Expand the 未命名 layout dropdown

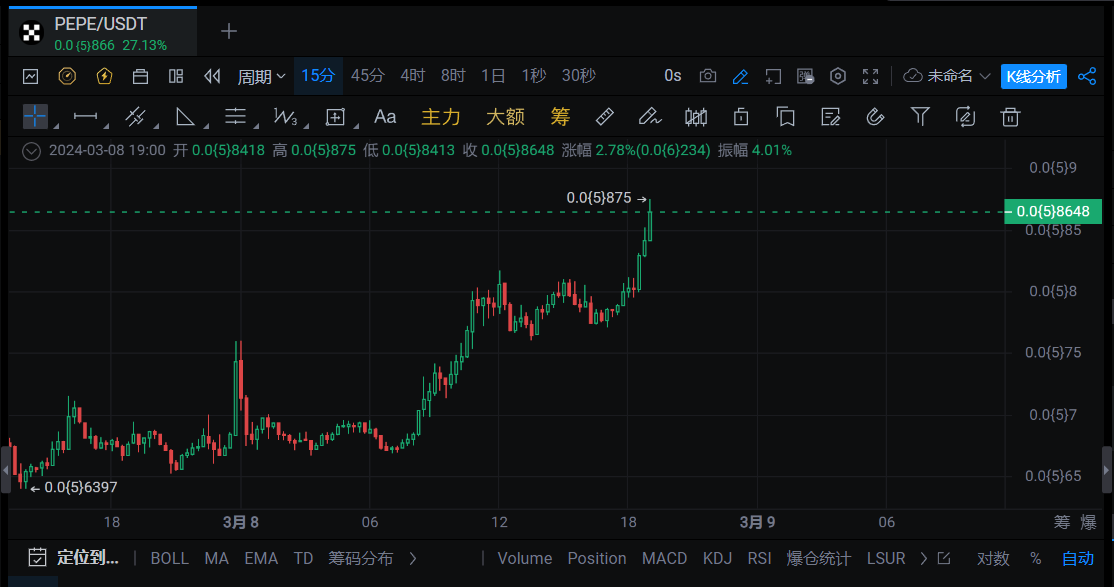pyautogui.click(x=947, y=76)
